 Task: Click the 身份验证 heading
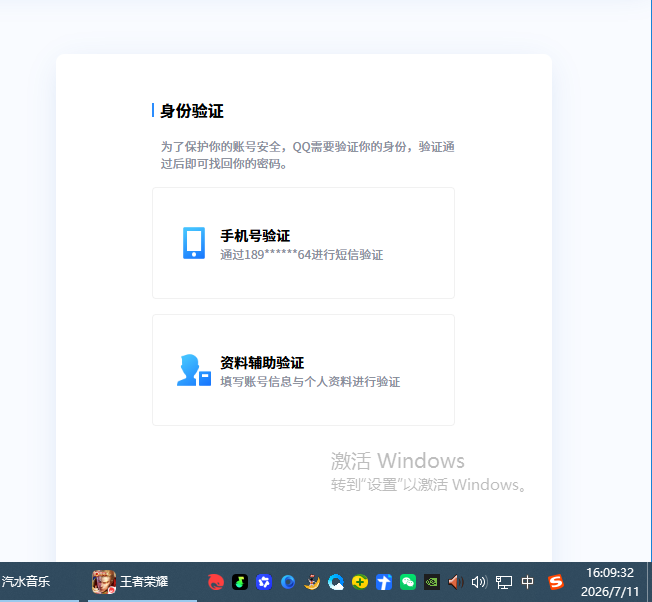192,111
